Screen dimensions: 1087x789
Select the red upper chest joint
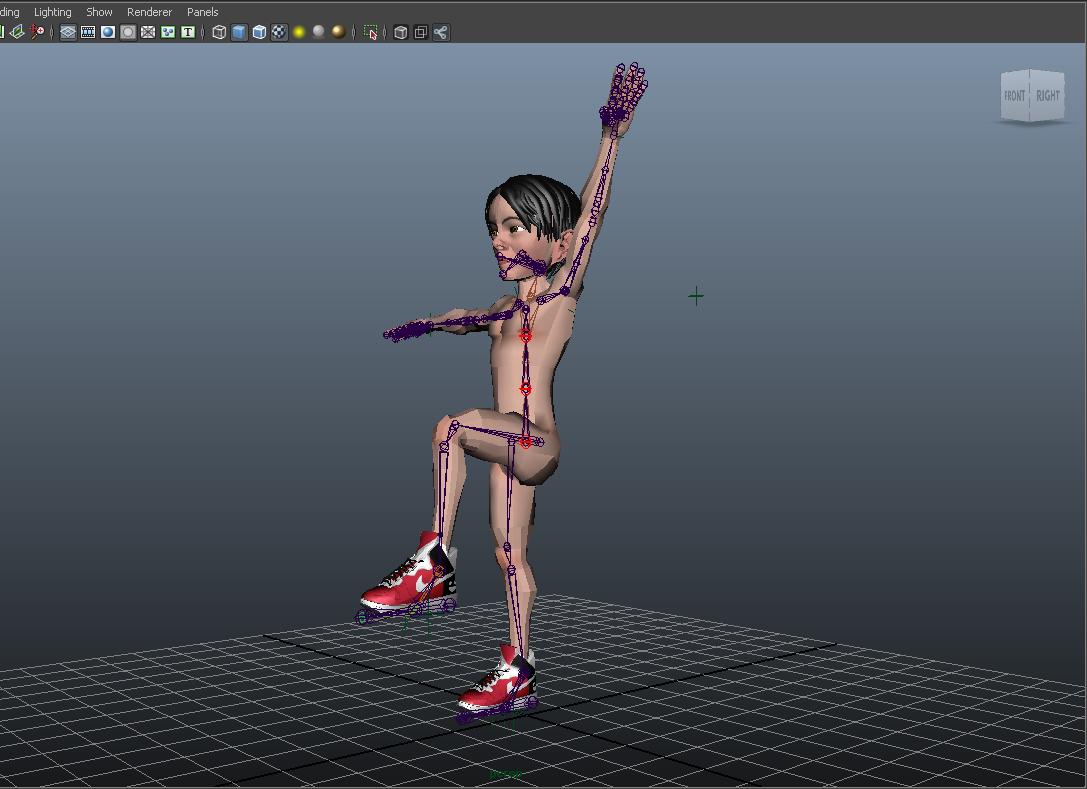(525, 336)
